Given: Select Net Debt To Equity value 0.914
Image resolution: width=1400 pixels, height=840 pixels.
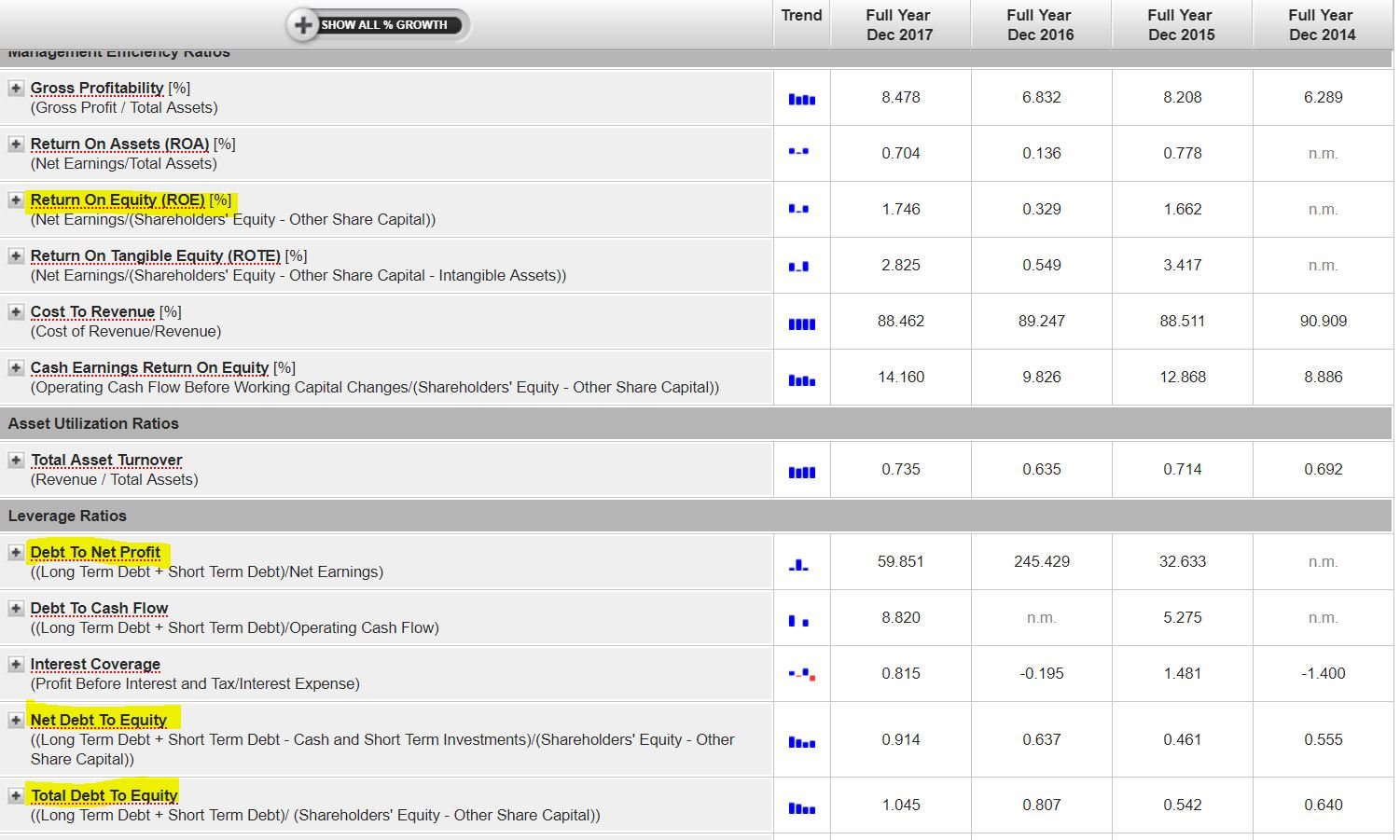Looking at the screenshot, I should [900, 739].
